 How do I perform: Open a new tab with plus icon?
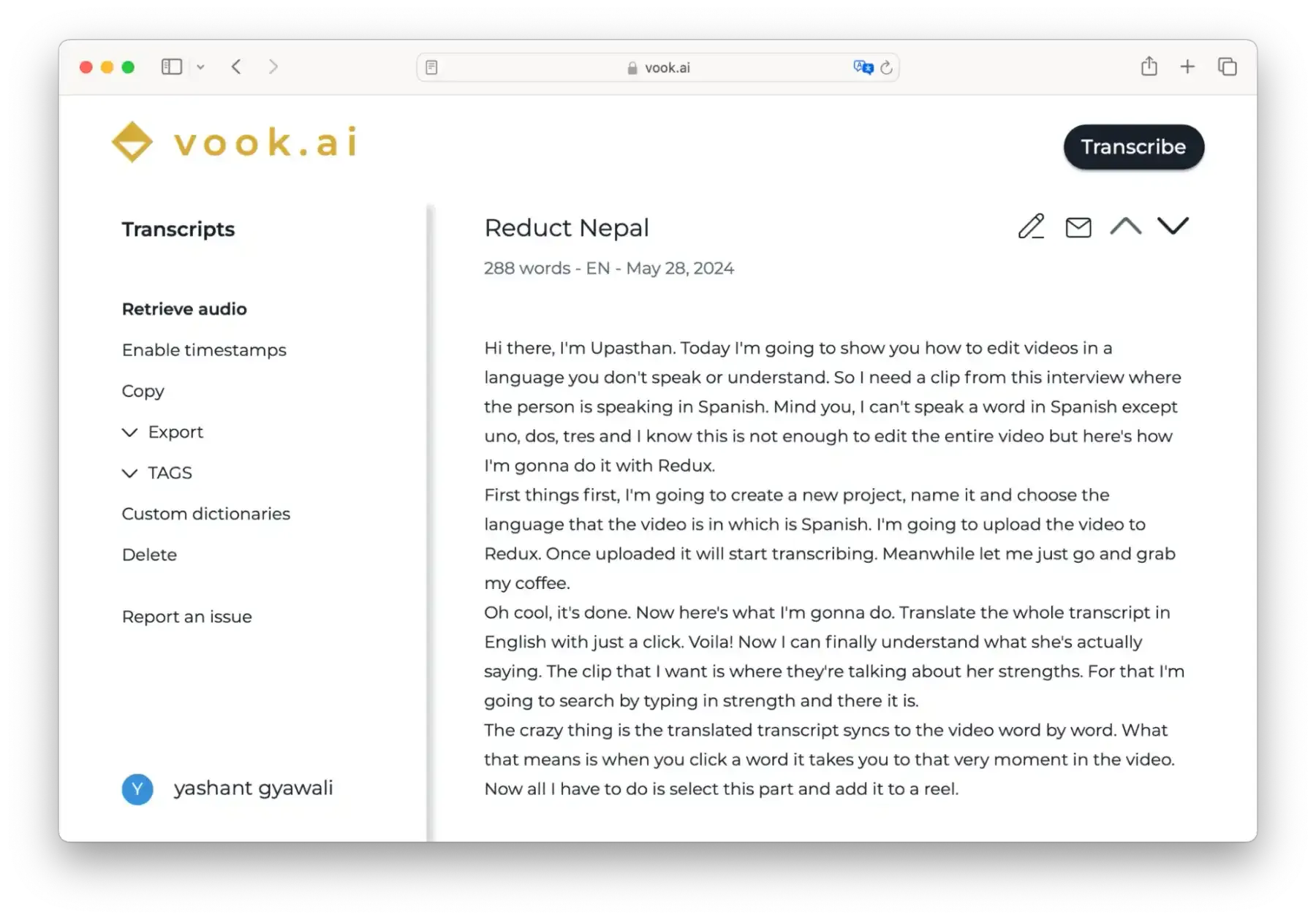click(x=1187, y=67)
